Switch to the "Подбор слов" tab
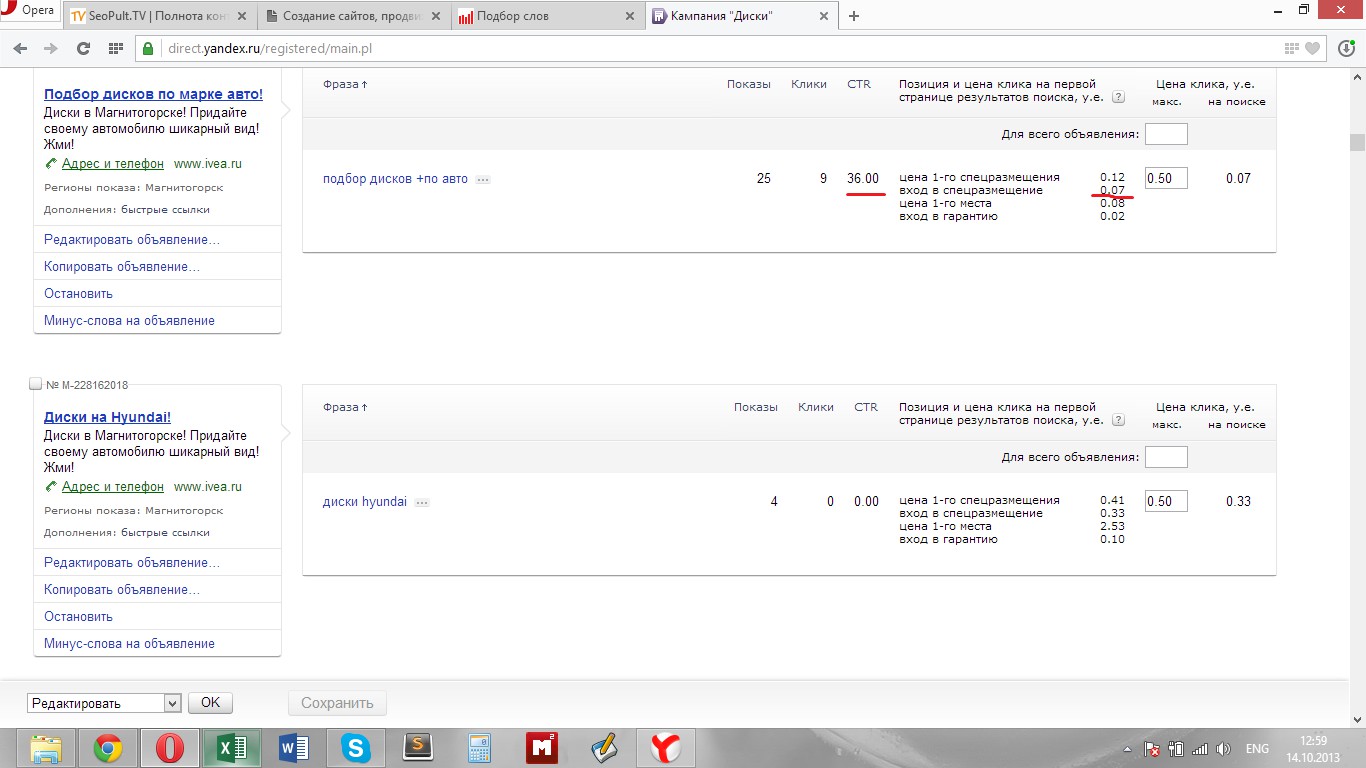The image size is (1366, 768). coord(547,16)
